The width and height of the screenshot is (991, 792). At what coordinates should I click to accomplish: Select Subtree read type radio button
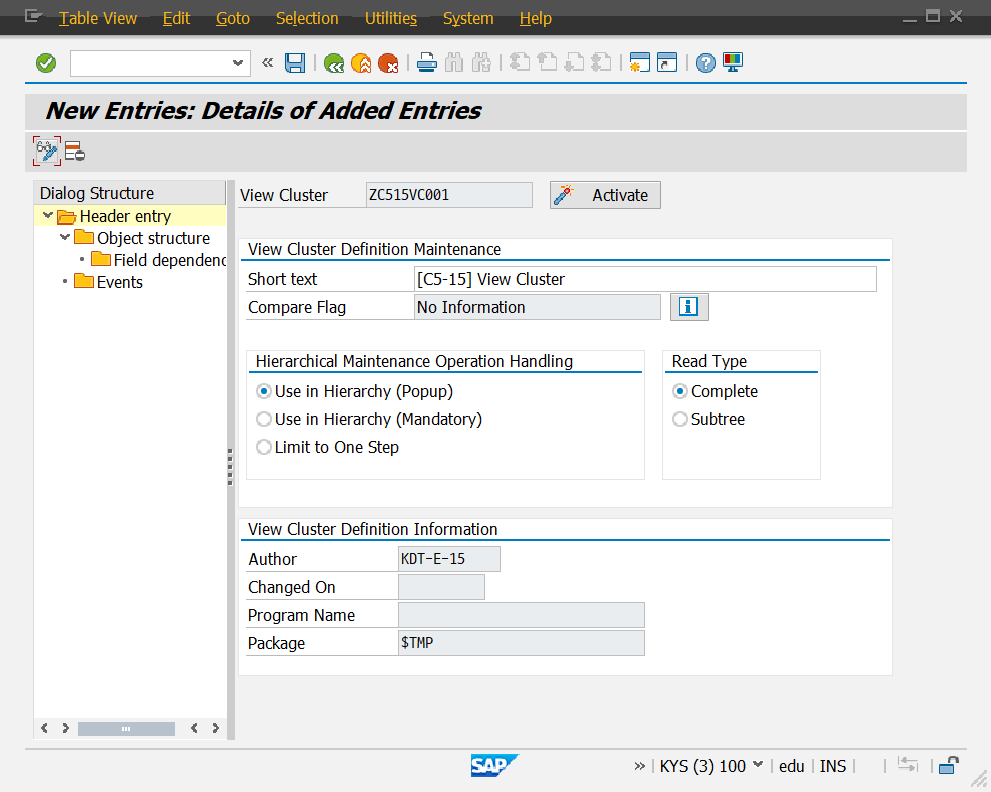[x=679, y=419]
